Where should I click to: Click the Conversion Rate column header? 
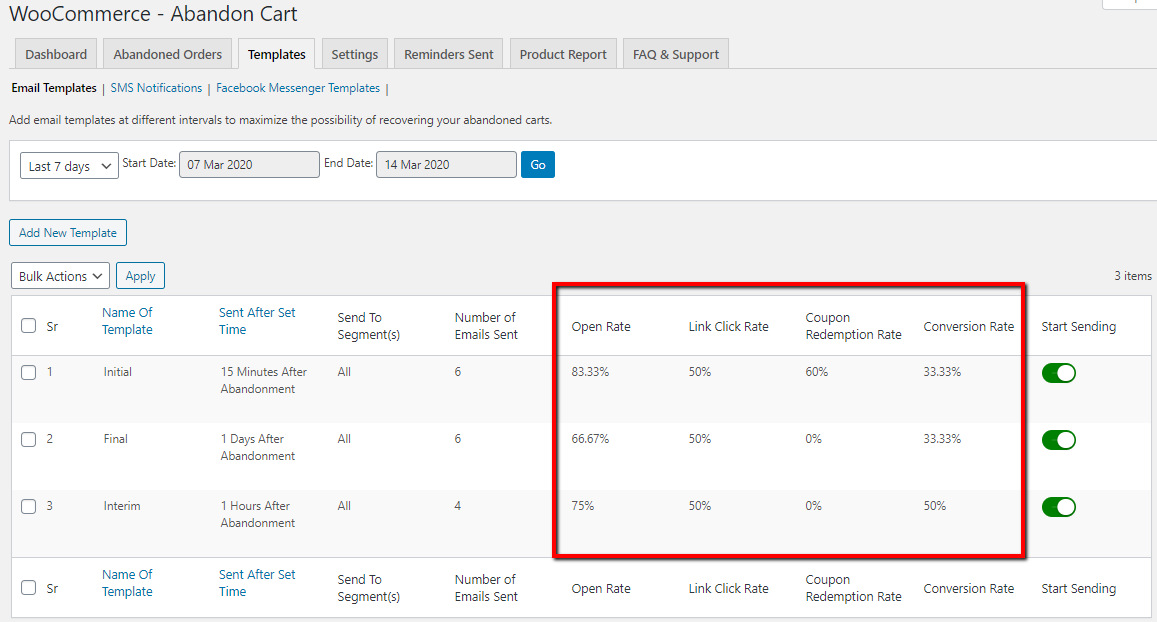pyautogui.click(x=969, y=326)
